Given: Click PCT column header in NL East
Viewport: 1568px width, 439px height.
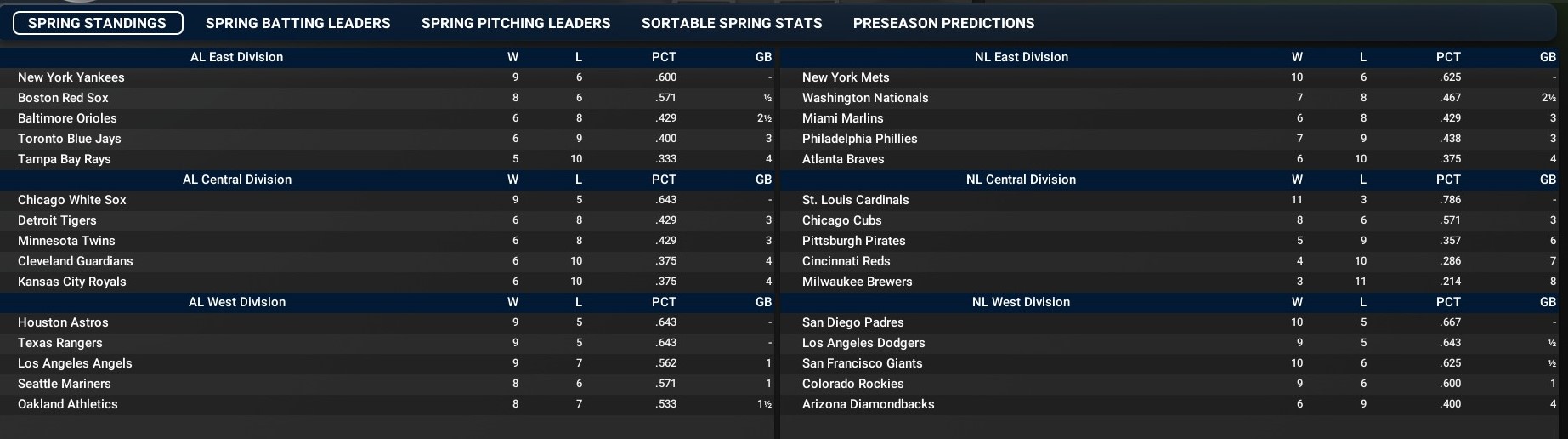Looking at the screenshot, I should pos(1448,57).
